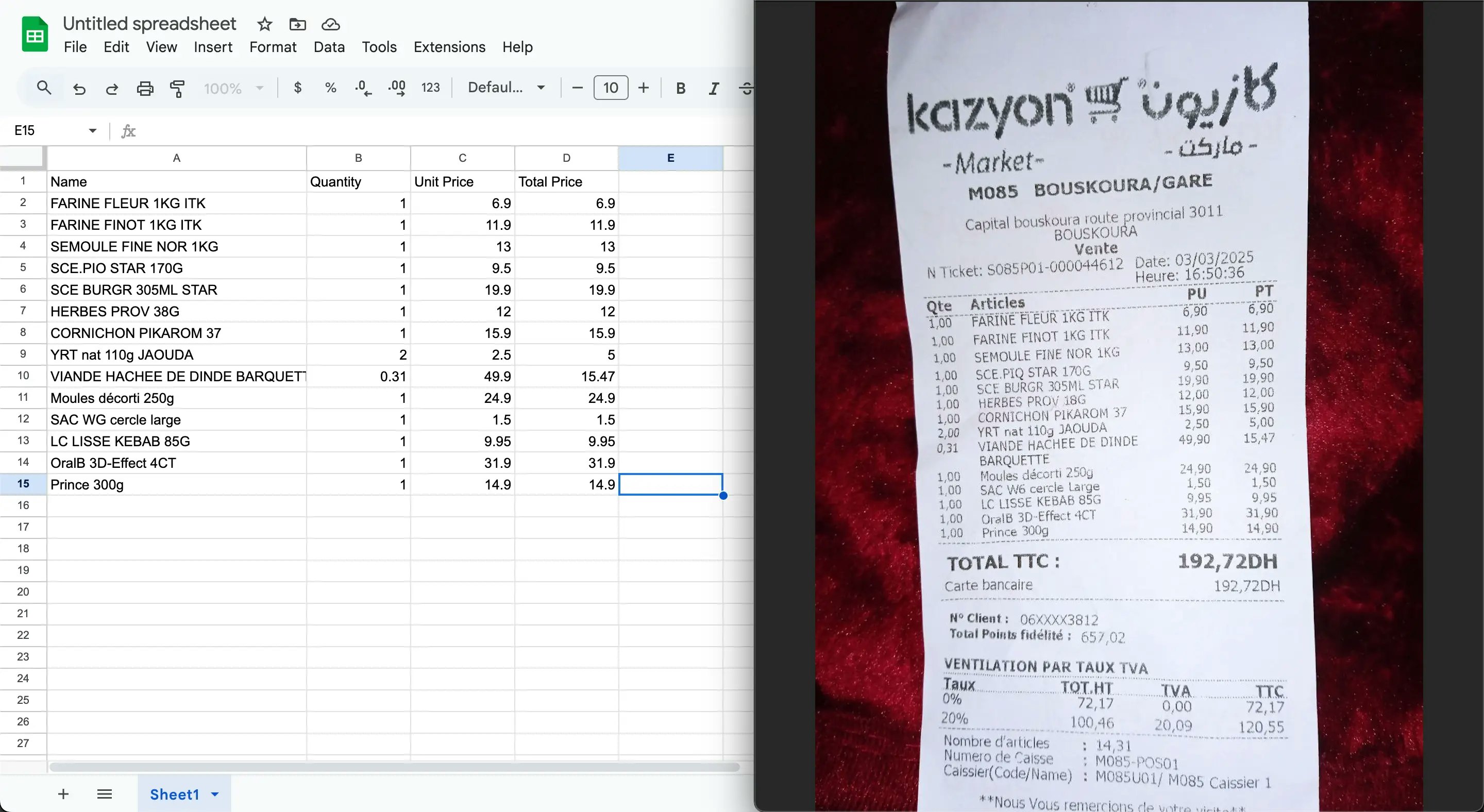
Task: Click the search menus magnifier icon
Action: 44,88
